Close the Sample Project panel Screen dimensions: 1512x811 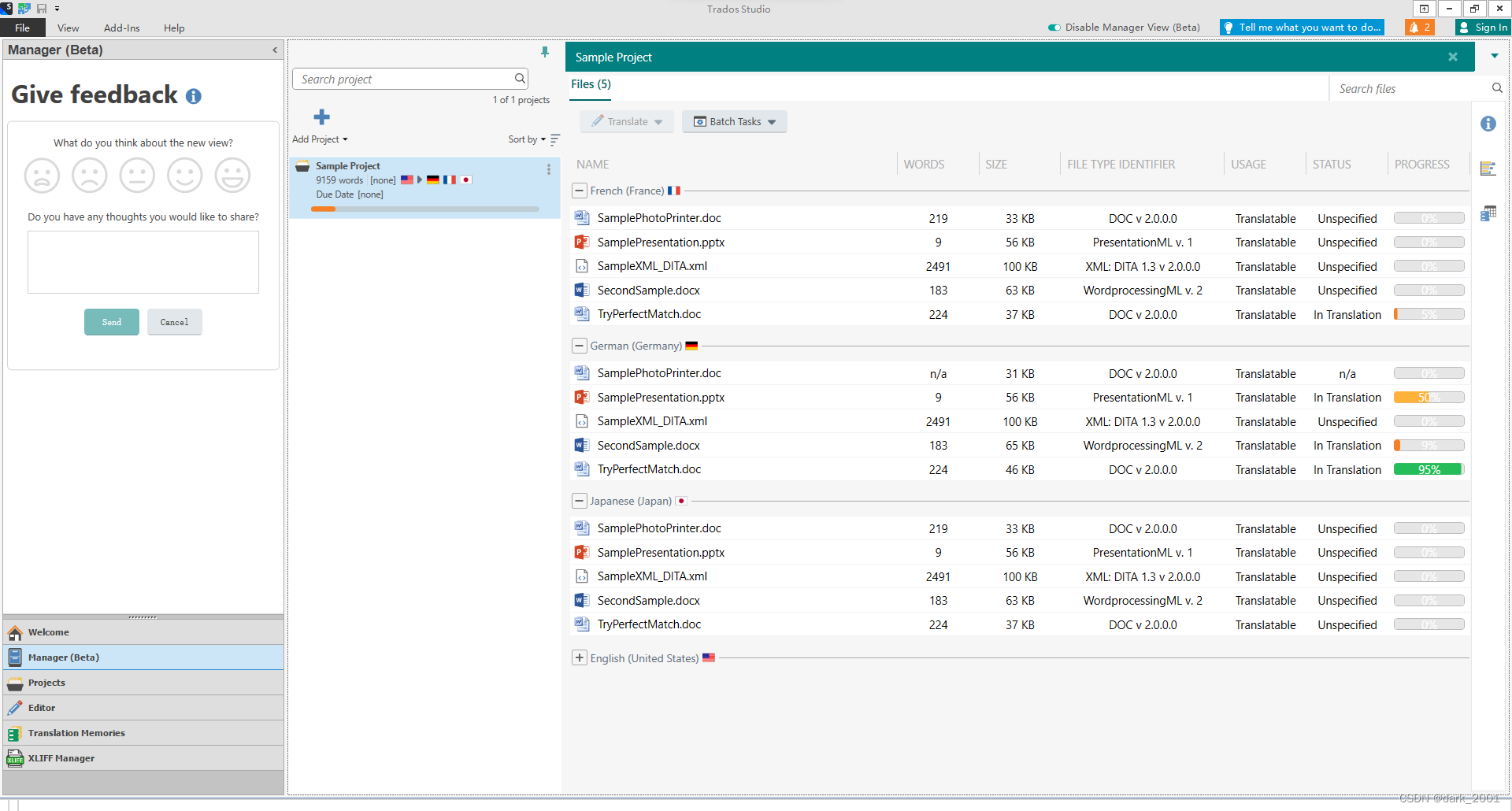click(1453, 57)
